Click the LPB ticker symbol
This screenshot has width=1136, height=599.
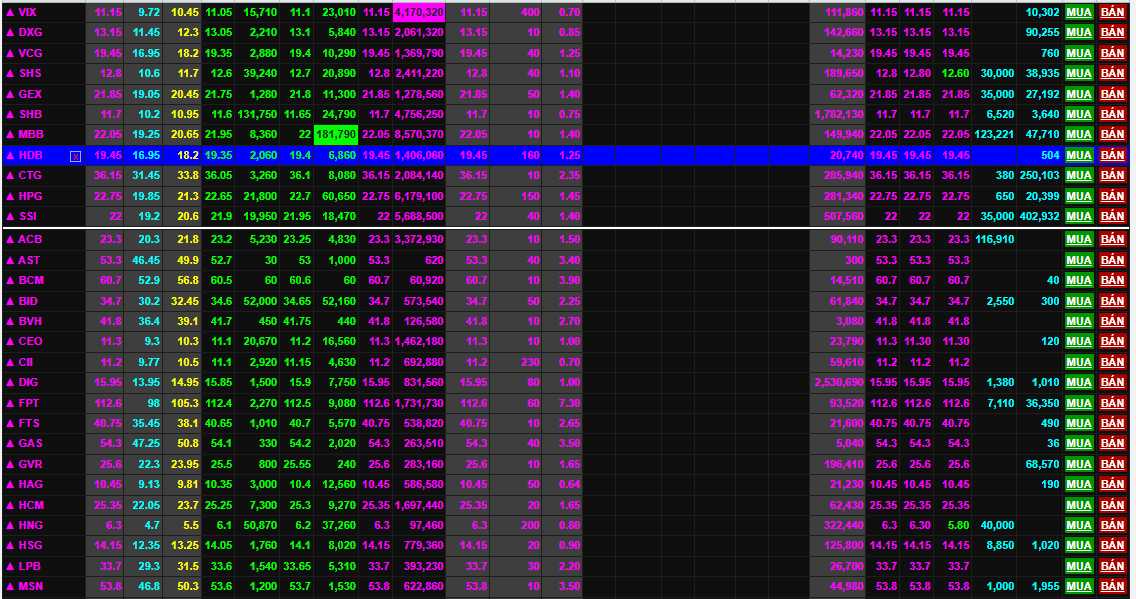(30, 566)
